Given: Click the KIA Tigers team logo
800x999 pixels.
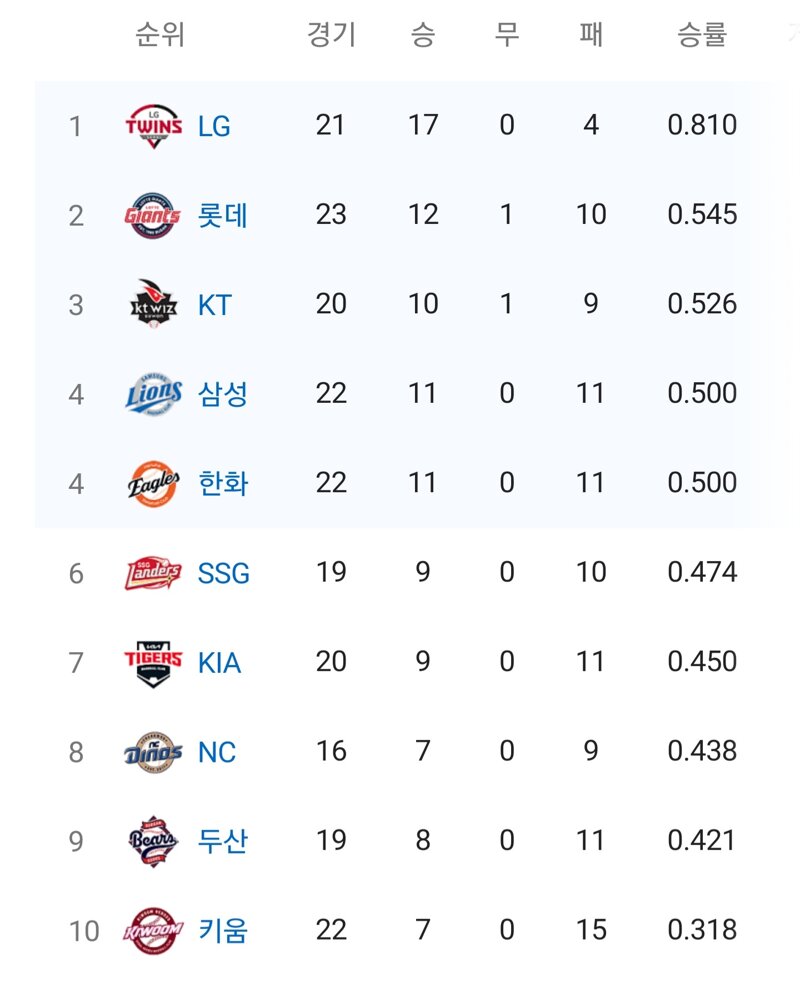Looking at the screenshot, I should (x=153, y=663).
